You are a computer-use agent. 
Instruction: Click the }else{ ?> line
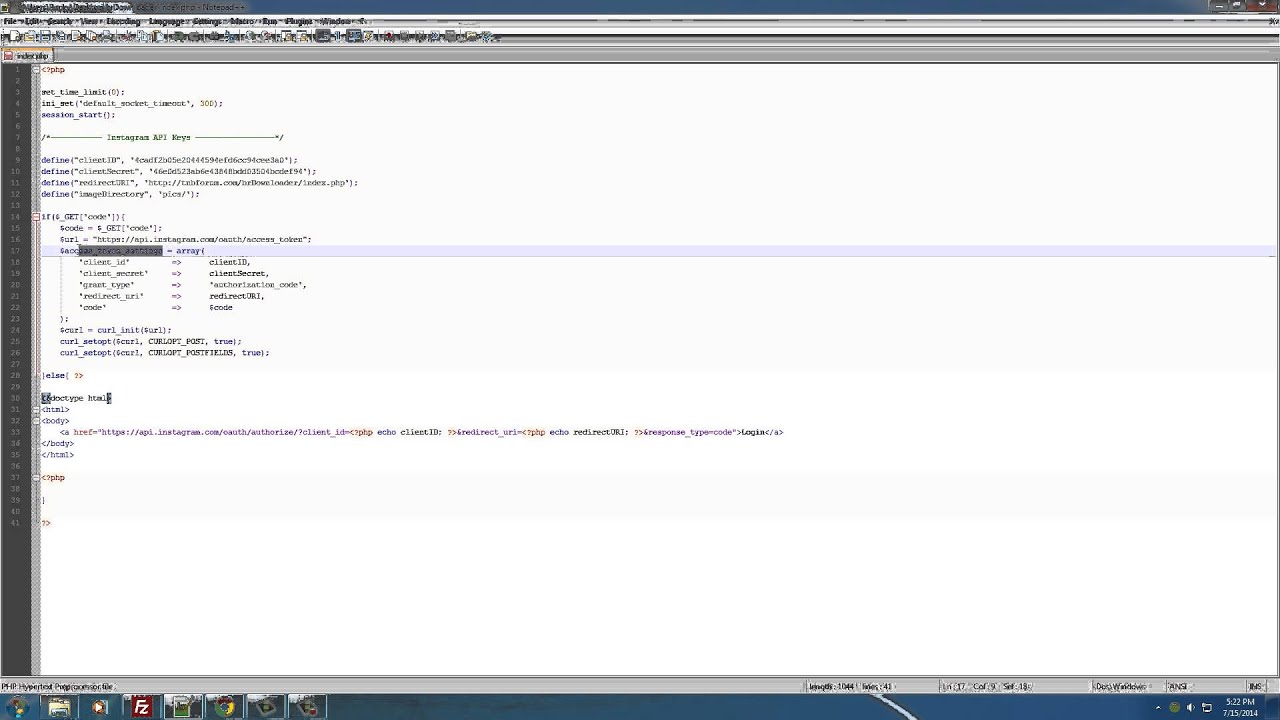click(62, 375)
